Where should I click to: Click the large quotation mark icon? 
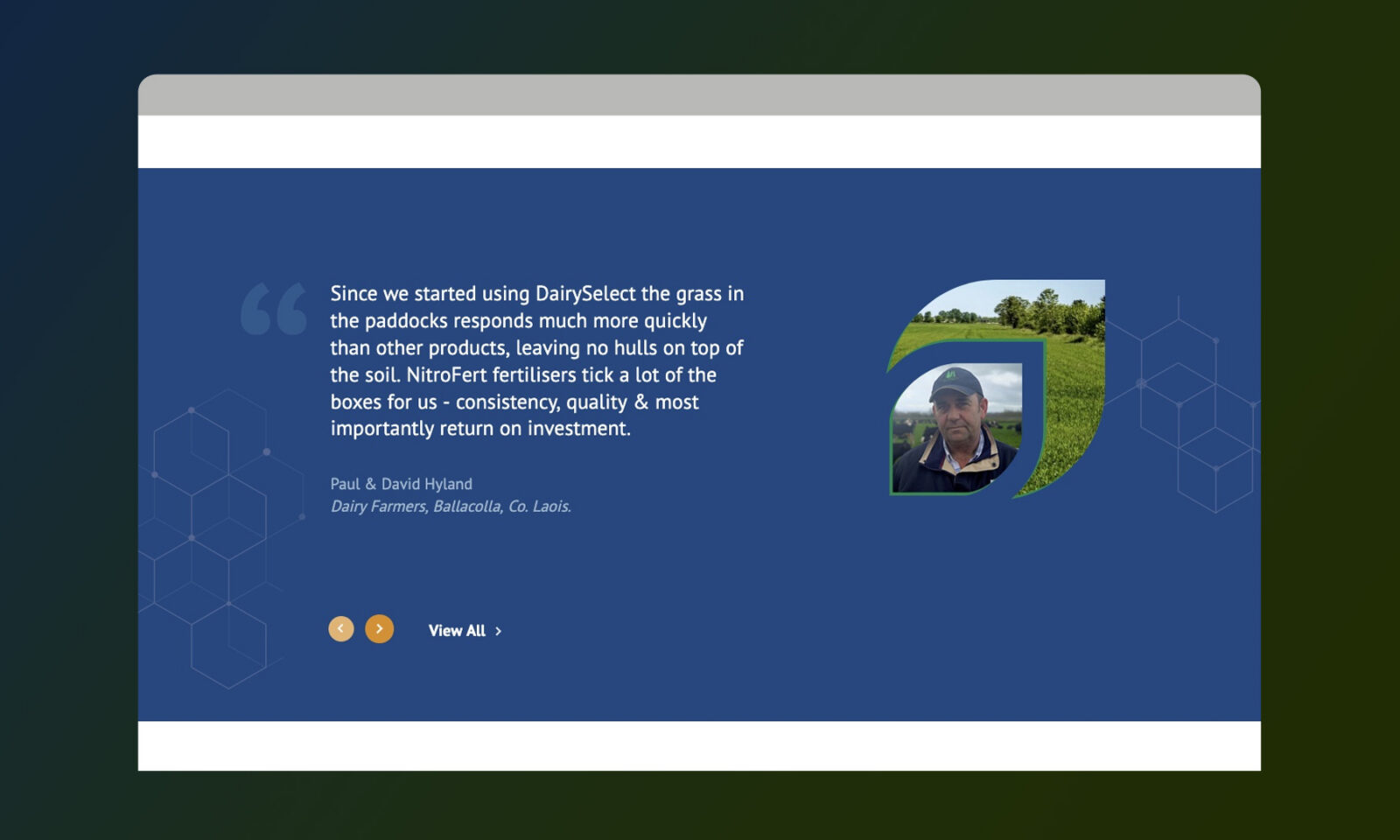coord(274,308)
